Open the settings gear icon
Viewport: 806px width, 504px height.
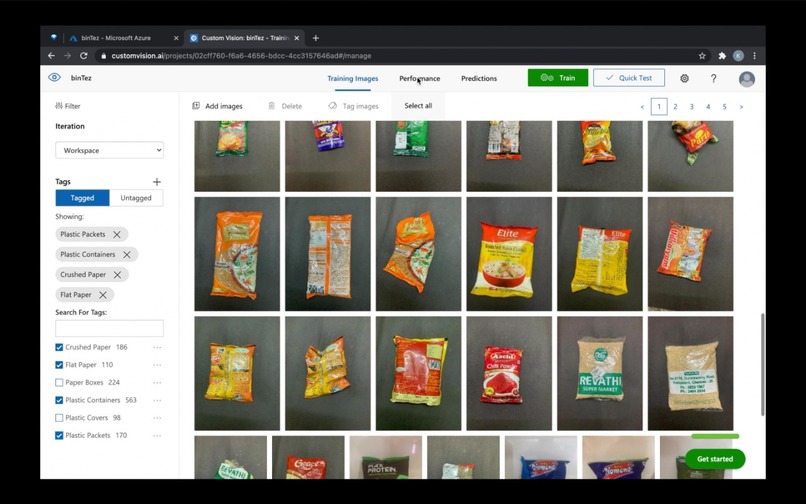coord(684,78)
